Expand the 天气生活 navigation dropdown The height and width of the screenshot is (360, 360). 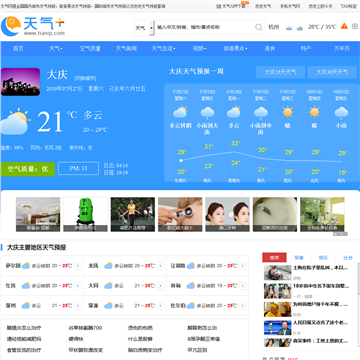pos(163,48)
